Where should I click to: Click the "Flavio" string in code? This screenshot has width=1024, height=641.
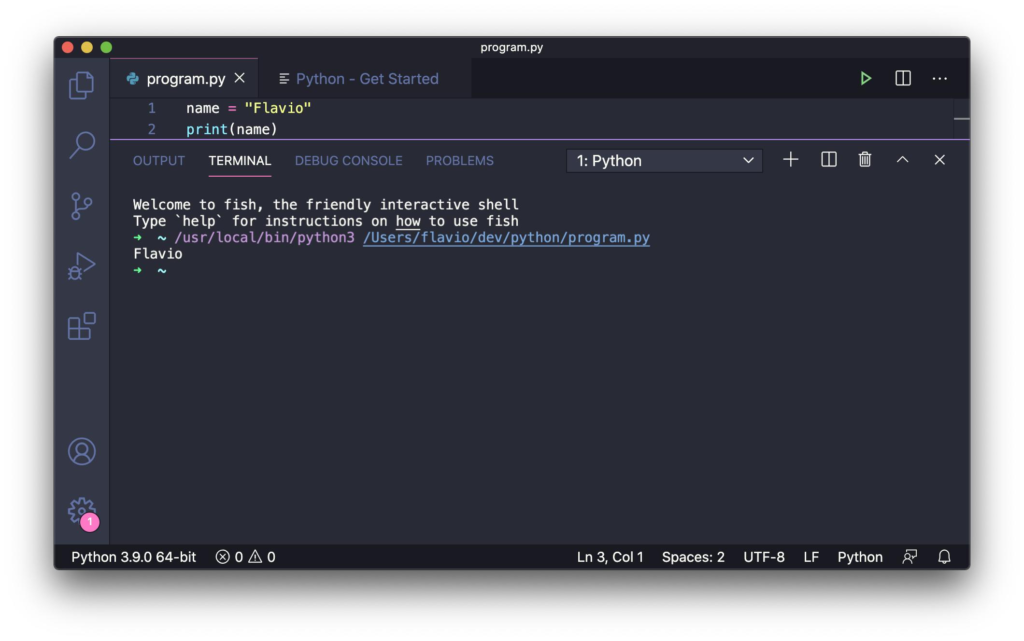(278, 108)
